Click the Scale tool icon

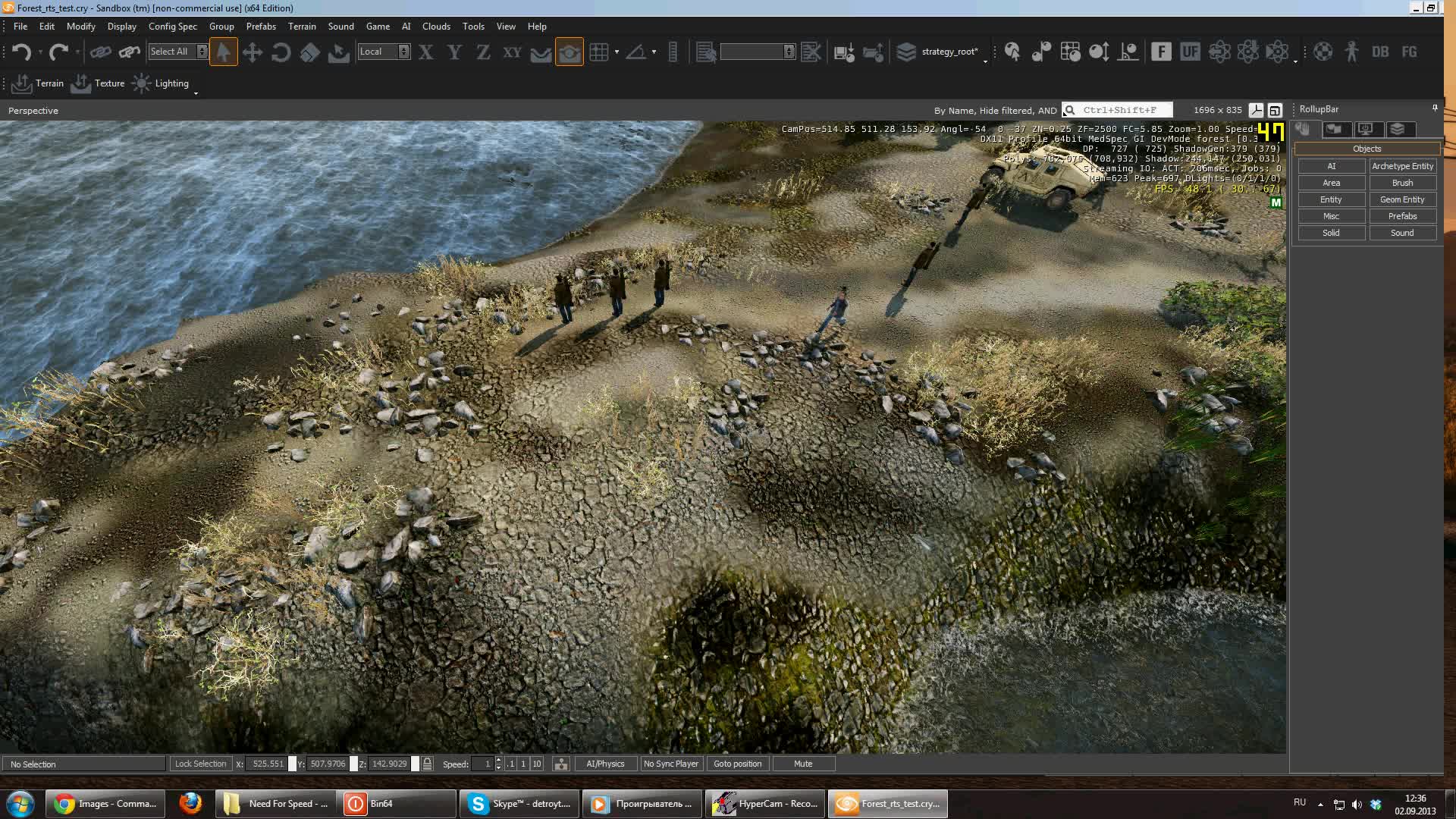(310, 52)
